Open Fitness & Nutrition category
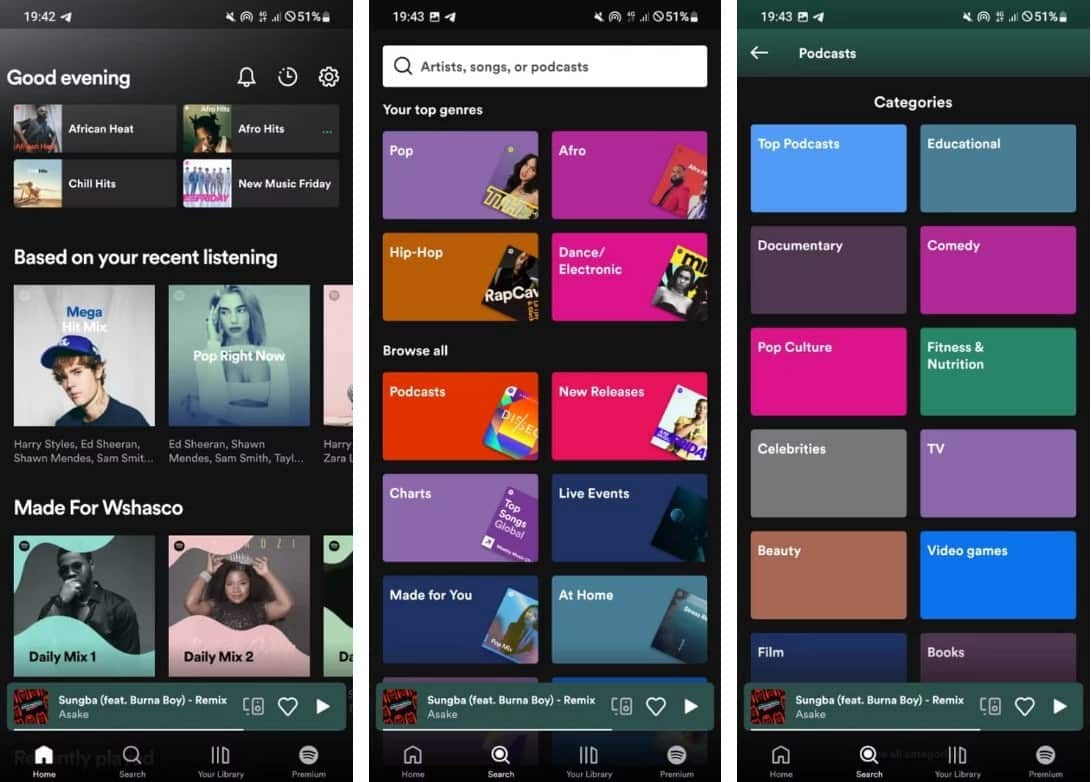 998,372
